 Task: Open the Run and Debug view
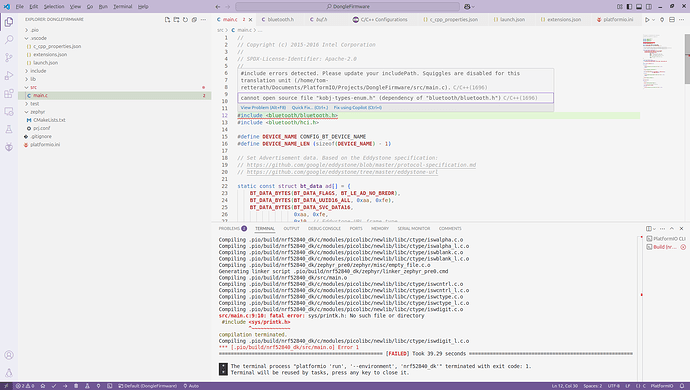9,76
